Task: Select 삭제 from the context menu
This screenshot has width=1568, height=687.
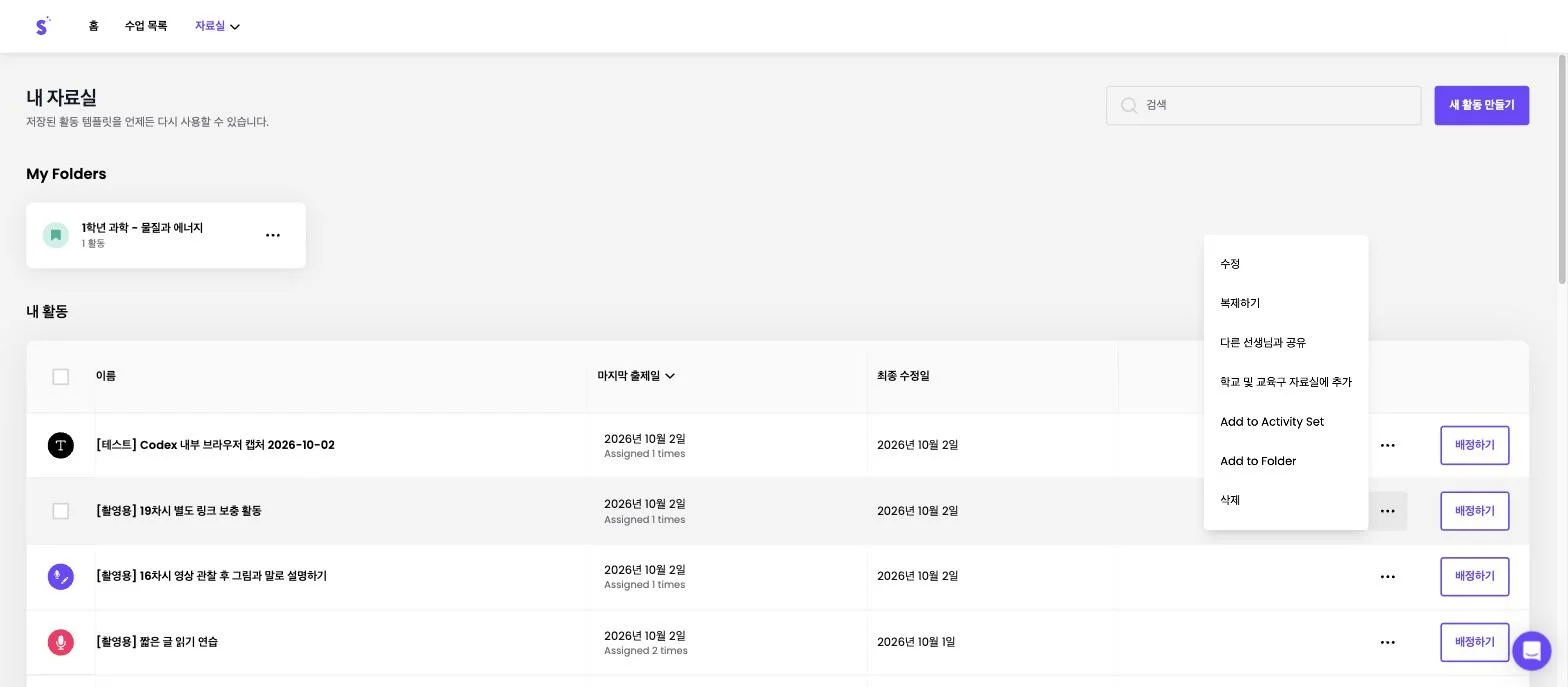Action: point(1286,500)
